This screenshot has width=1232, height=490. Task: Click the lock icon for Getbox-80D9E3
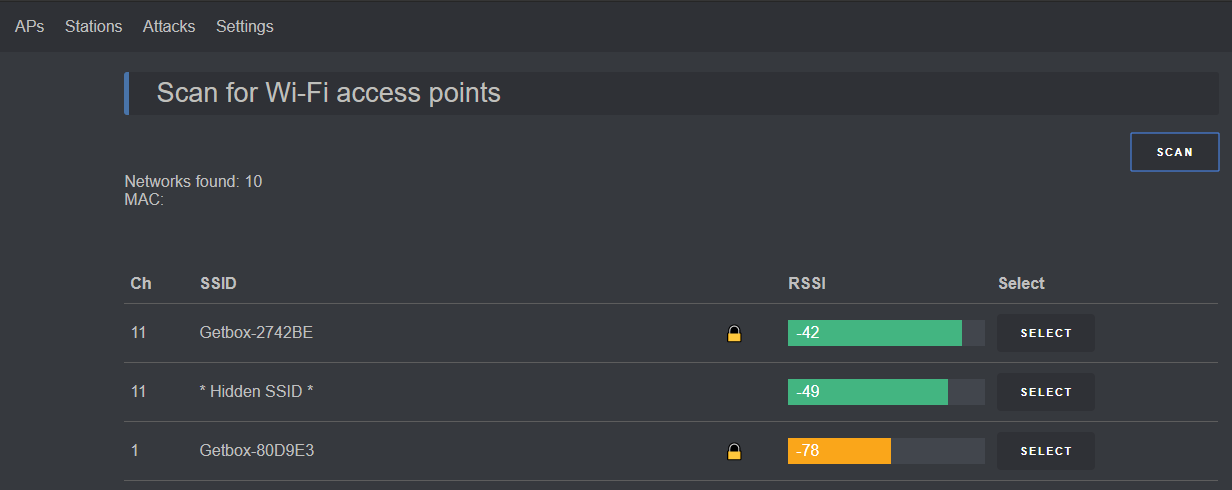point(734,451)
